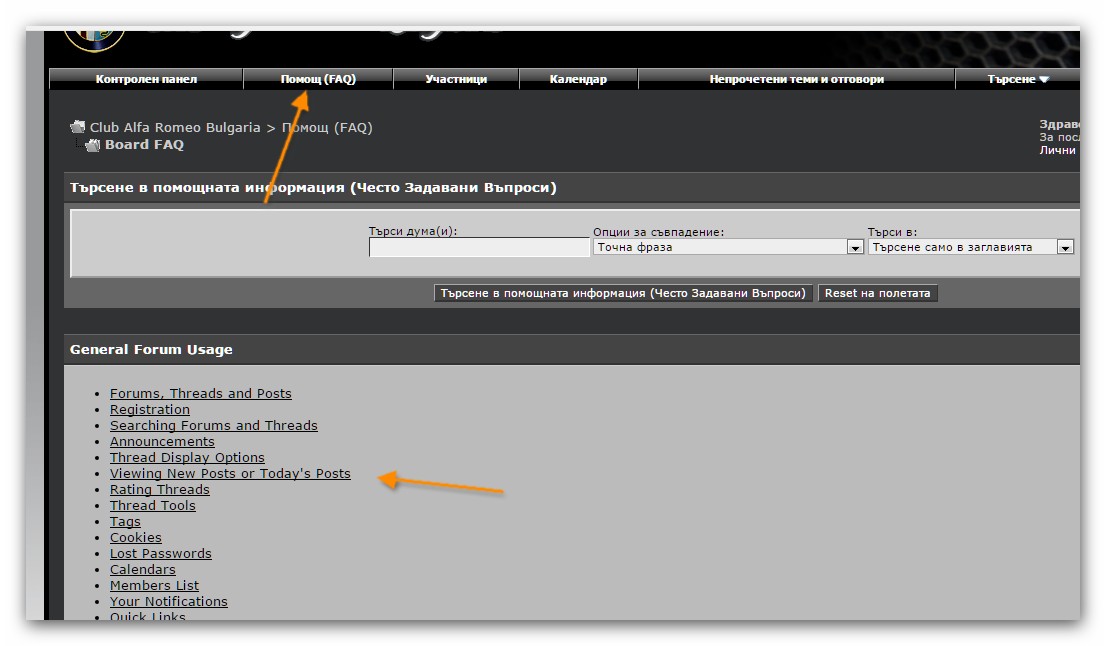Open Непрочетени теми и отговори

[796, 79]
